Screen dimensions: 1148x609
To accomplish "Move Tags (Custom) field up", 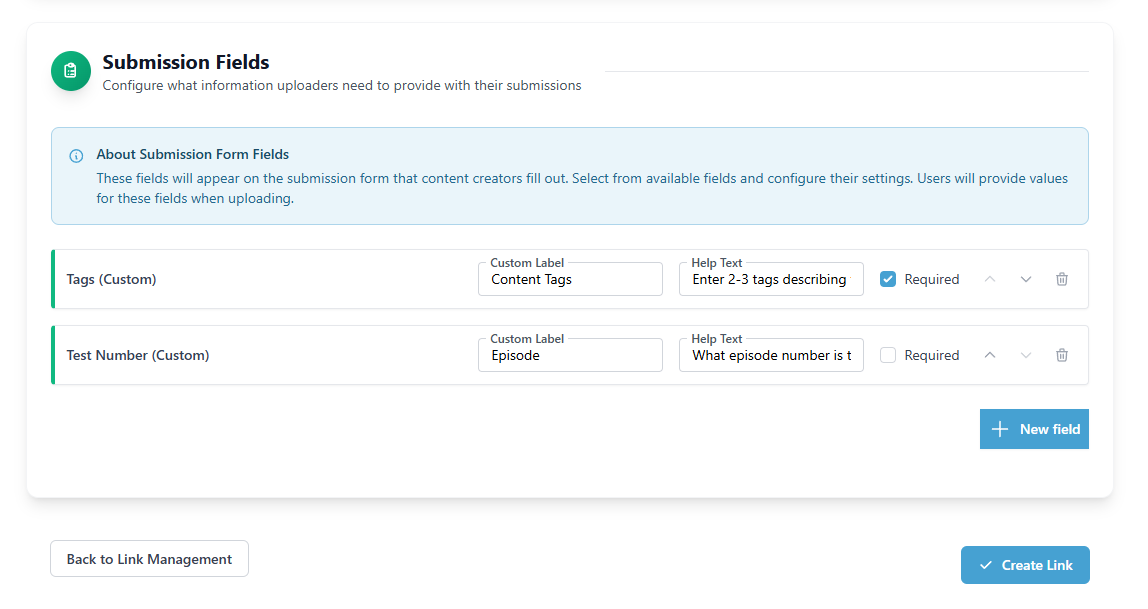I will [x=990, y=279].
